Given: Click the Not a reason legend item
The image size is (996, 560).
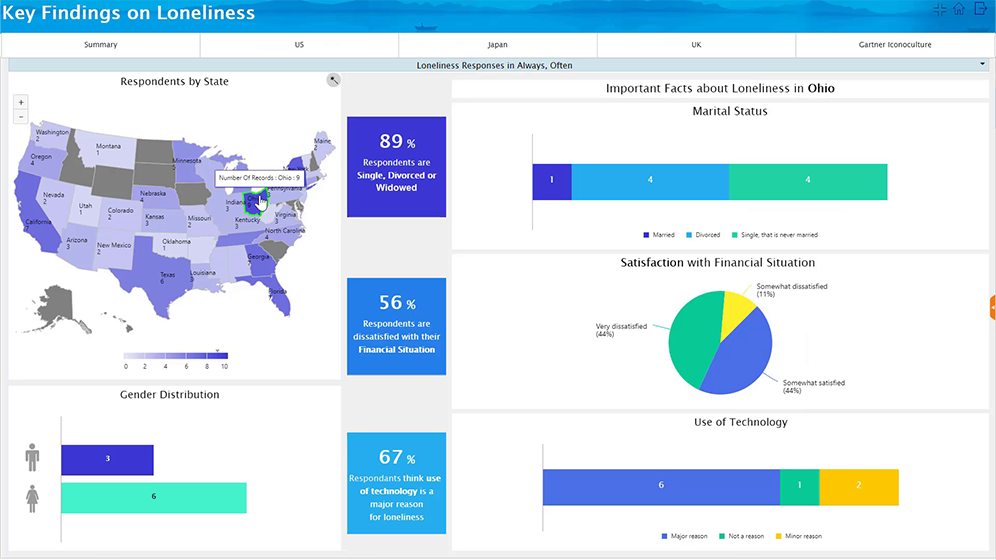Looking at the screenshot, I should pyautogui.click(x=741, y=537).
